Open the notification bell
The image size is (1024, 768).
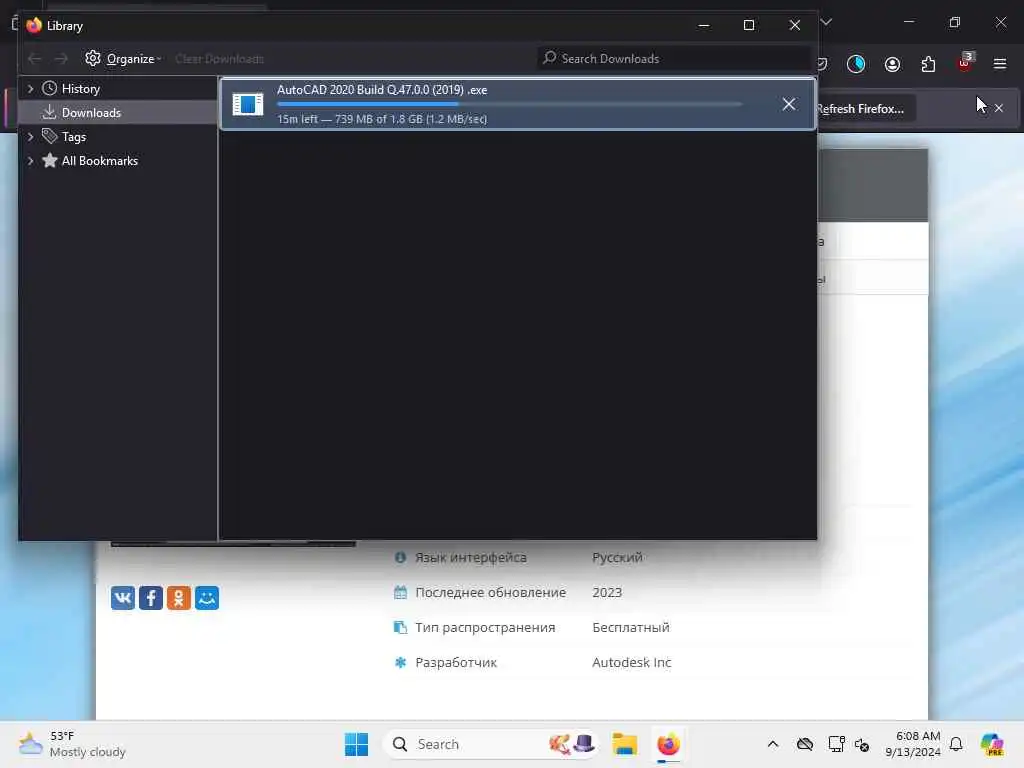956,744
